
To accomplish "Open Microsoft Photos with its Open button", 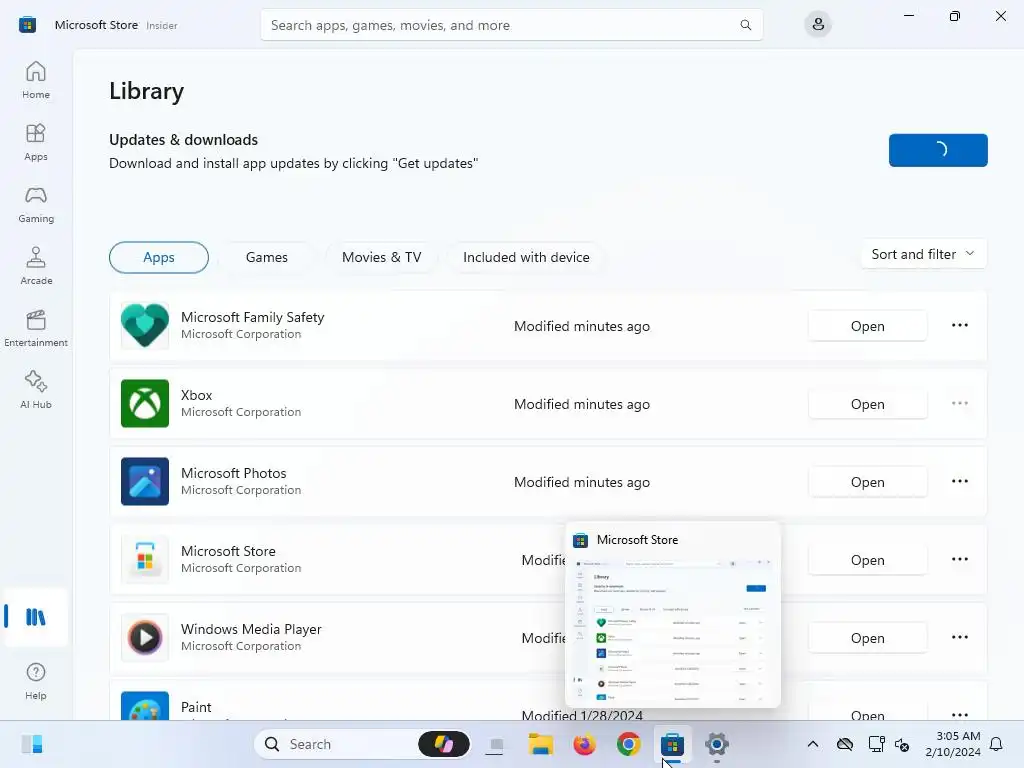I will tap(867, 482).
